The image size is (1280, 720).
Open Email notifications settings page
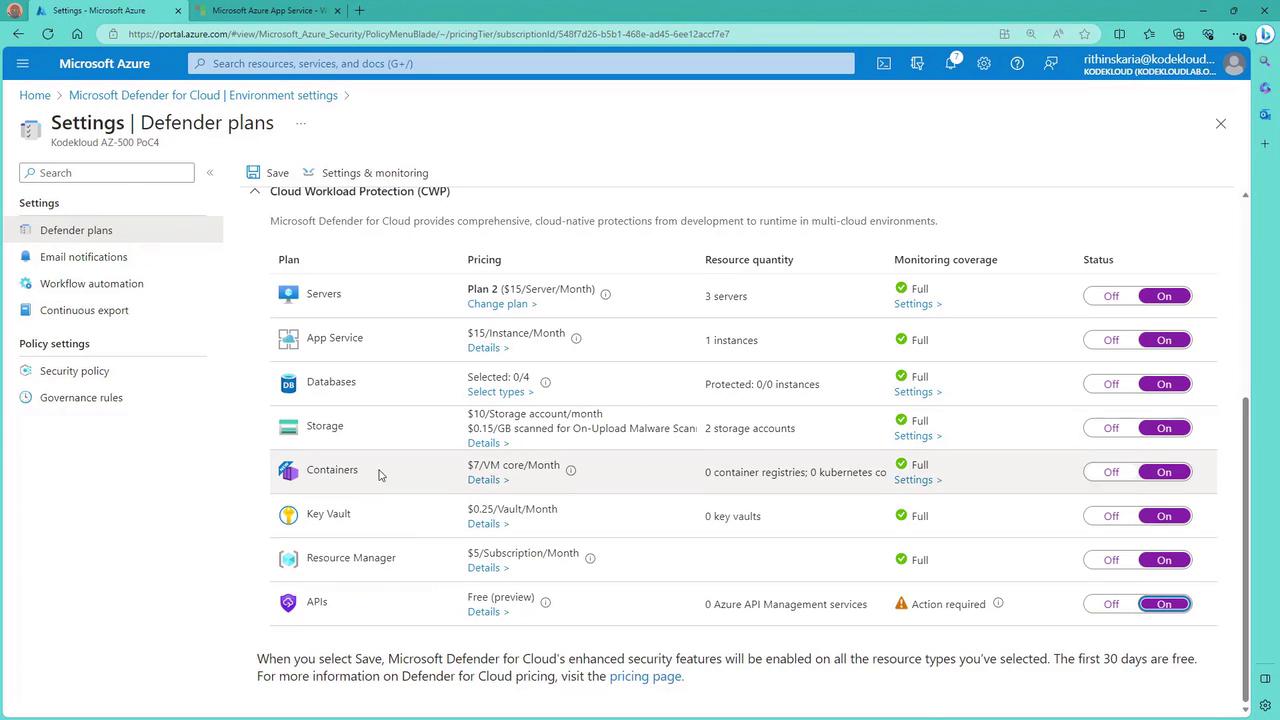[83, 257]
